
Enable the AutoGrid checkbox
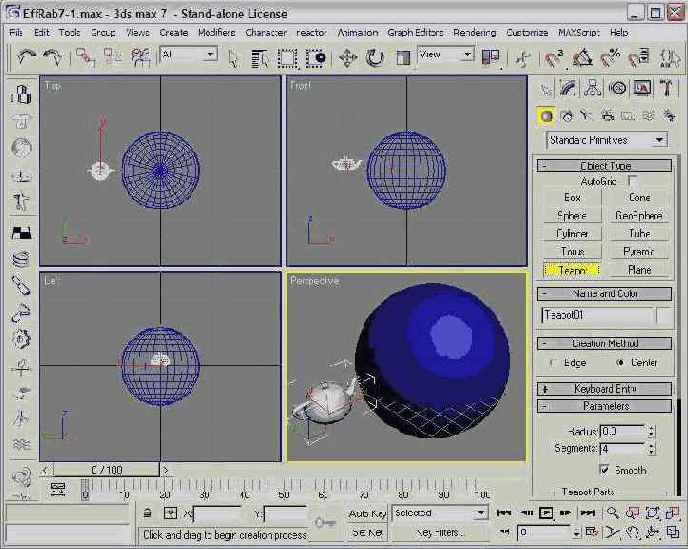point(632,181)
